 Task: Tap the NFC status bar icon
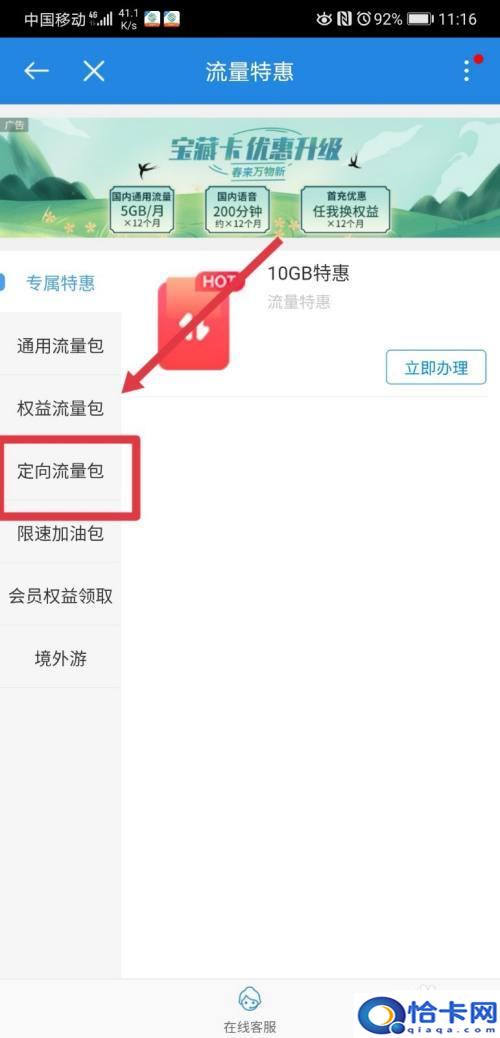343,19
